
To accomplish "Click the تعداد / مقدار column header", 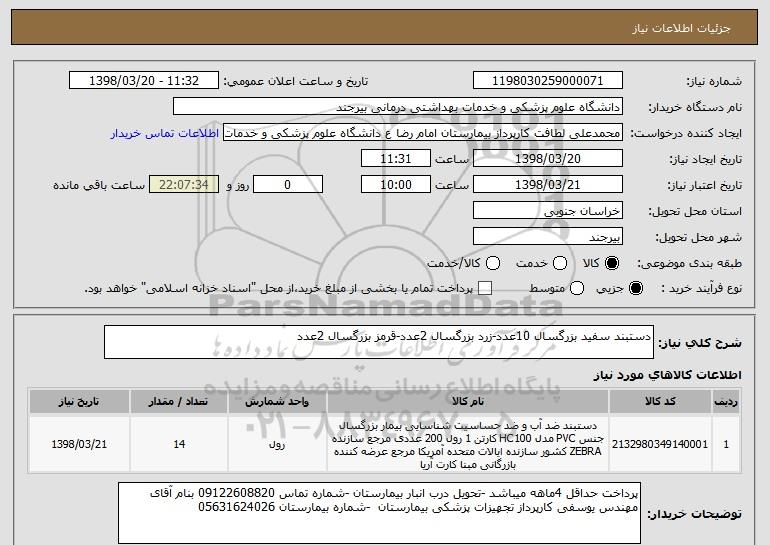I will tap(179, 402).
